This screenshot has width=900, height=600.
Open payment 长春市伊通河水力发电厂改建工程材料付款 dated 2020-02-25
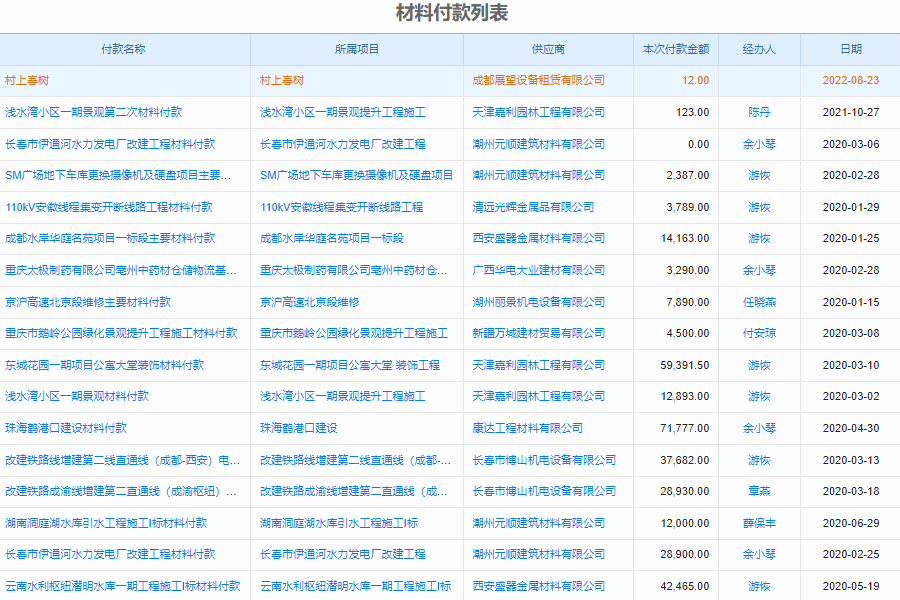[x=110, y=554]
